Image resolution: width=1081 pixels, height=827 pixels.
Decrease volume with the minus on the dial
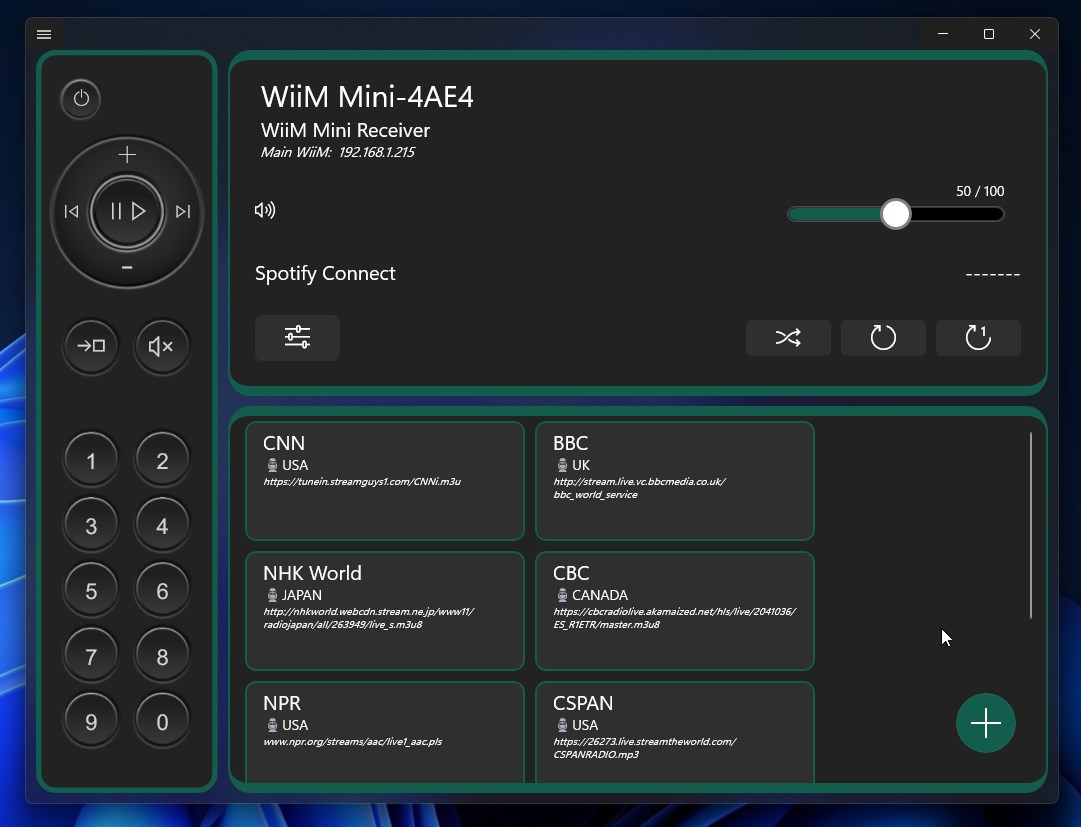pyautogui.click(x=127, y=267)
